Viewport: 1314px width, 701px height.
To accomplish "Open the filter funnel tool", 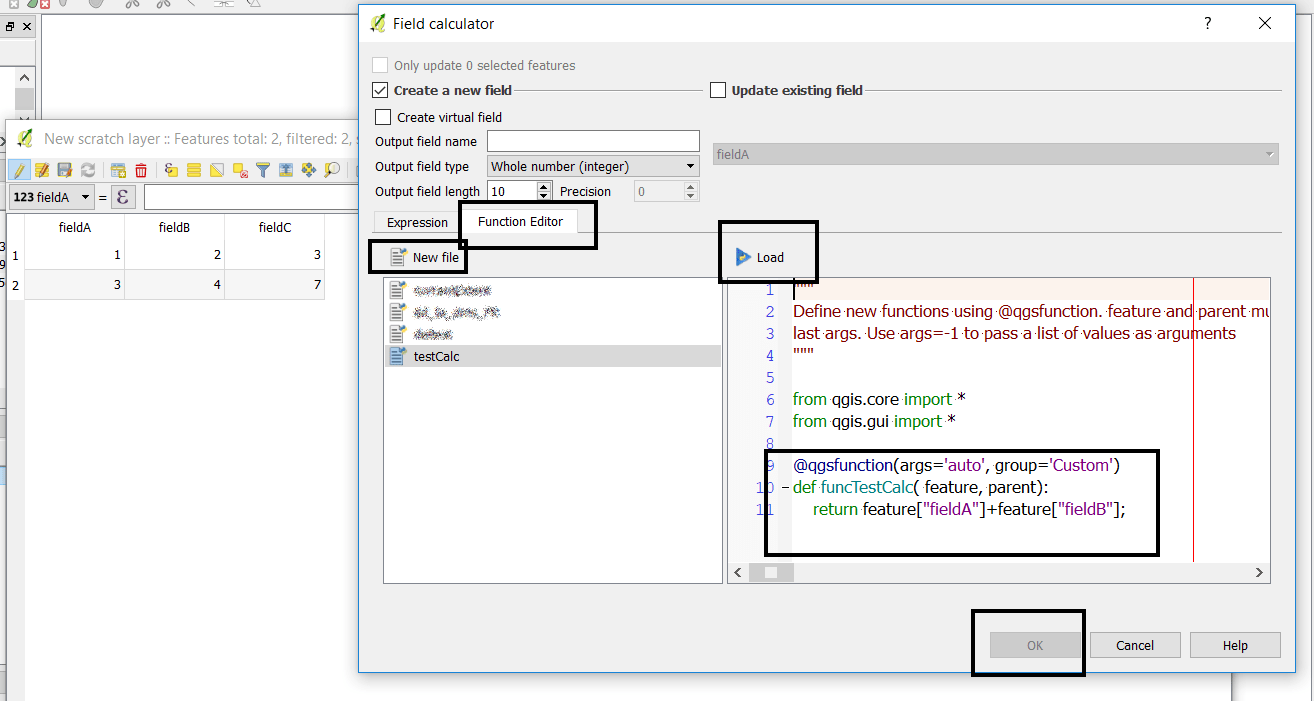I will [263, 171].
